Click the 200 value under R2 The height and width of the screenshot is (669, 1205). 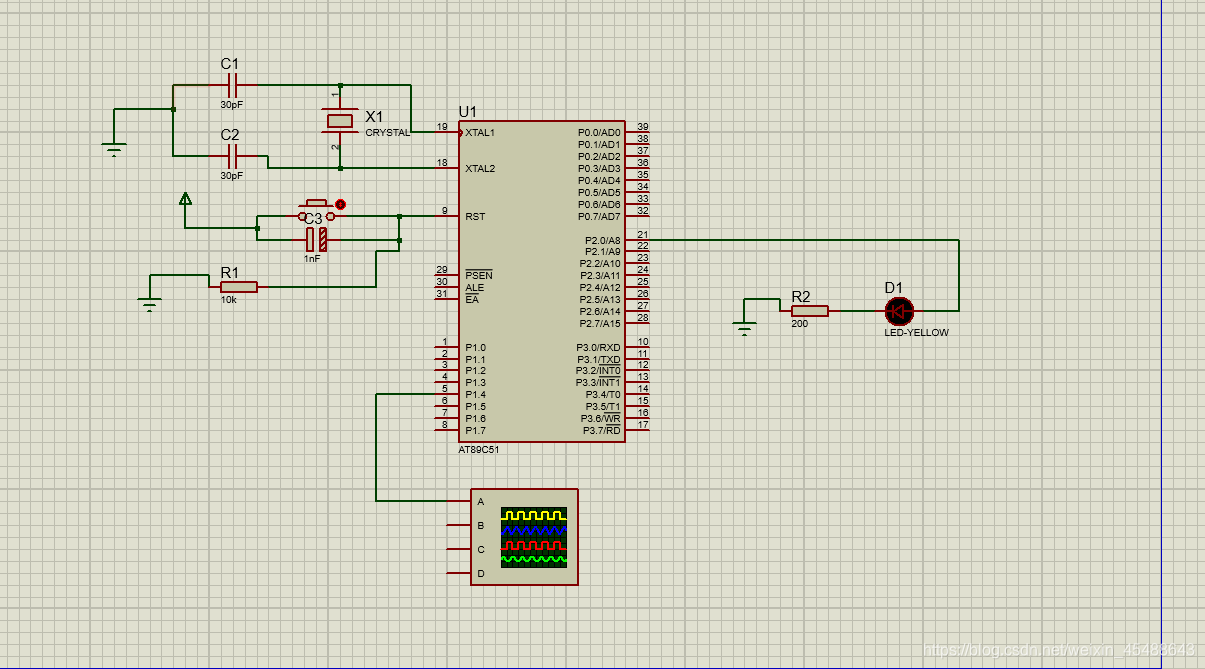point(799,324)
